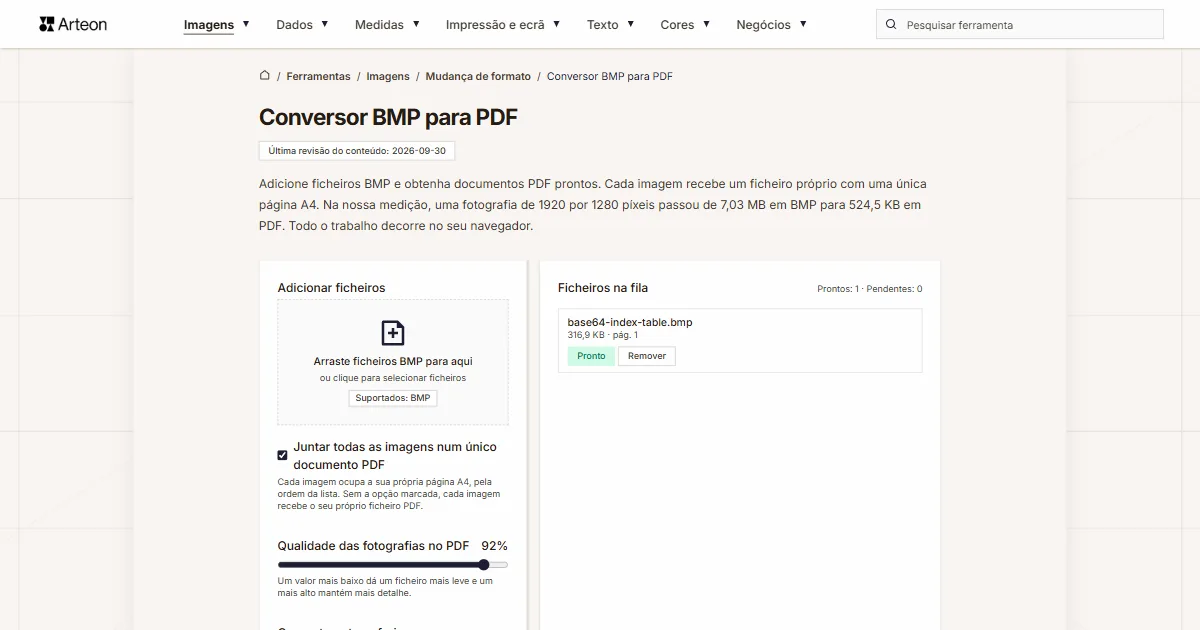Screen dimensions: 1200x630
Task: Expand the Impressão e ecrã dropdown arrow
Action: [x=556, y=23]
